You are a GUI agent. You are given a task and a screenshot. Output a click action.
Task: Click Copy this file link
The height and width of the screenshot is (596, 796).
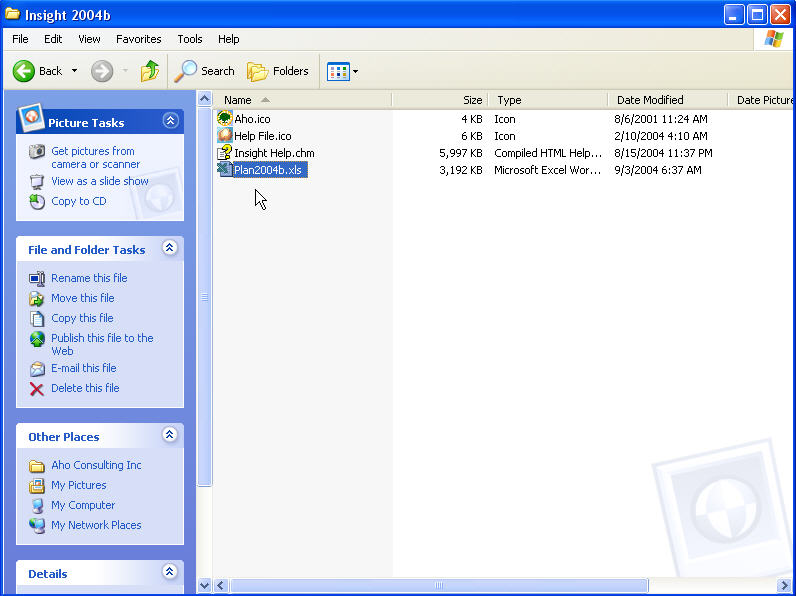(82, 318)
